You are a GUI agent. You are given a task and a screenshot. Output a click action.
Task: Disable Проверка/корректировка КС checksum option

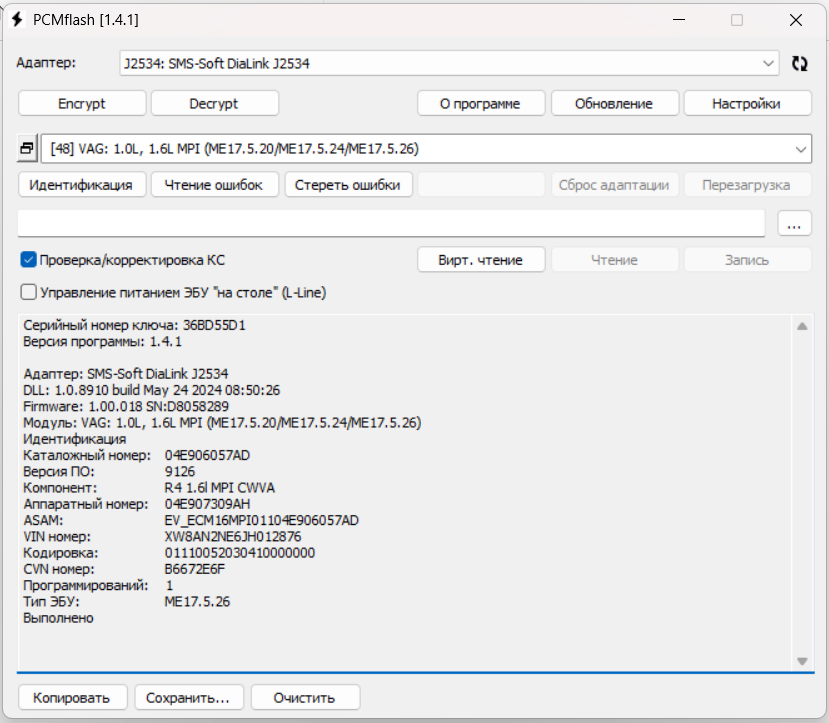tap(27, 257)
